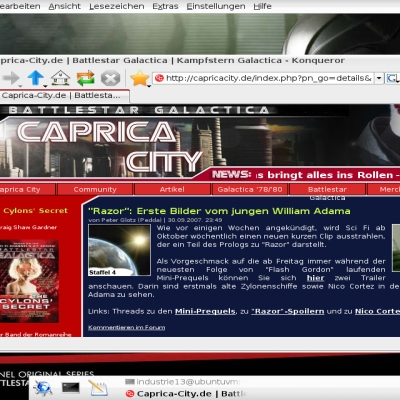Open the Mini-Prequels thread link
Screen dimensions: 400x400
coord(205,311)
